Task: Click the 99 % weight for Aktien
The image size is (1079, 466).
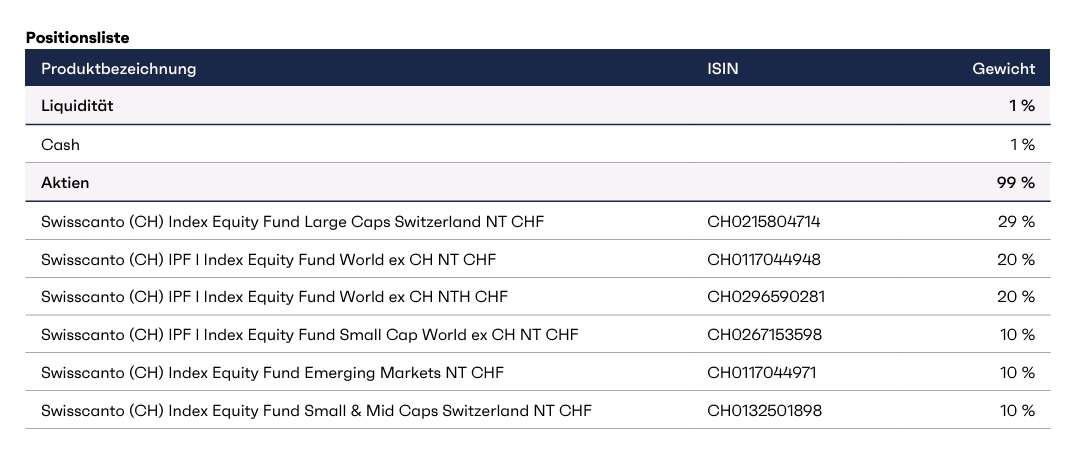Action: pyautogui.click(x=1014, y=183)
